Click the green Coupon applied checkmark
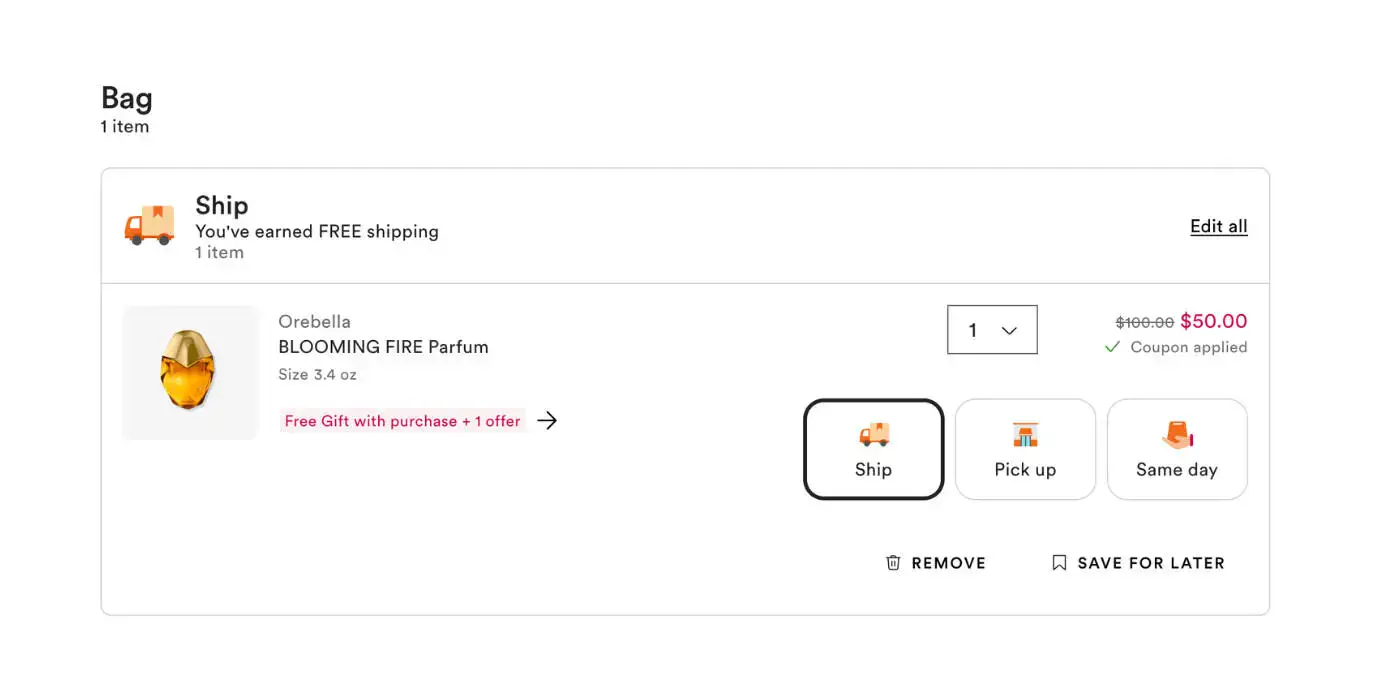1400x700 pixels. pos(1112,347)
